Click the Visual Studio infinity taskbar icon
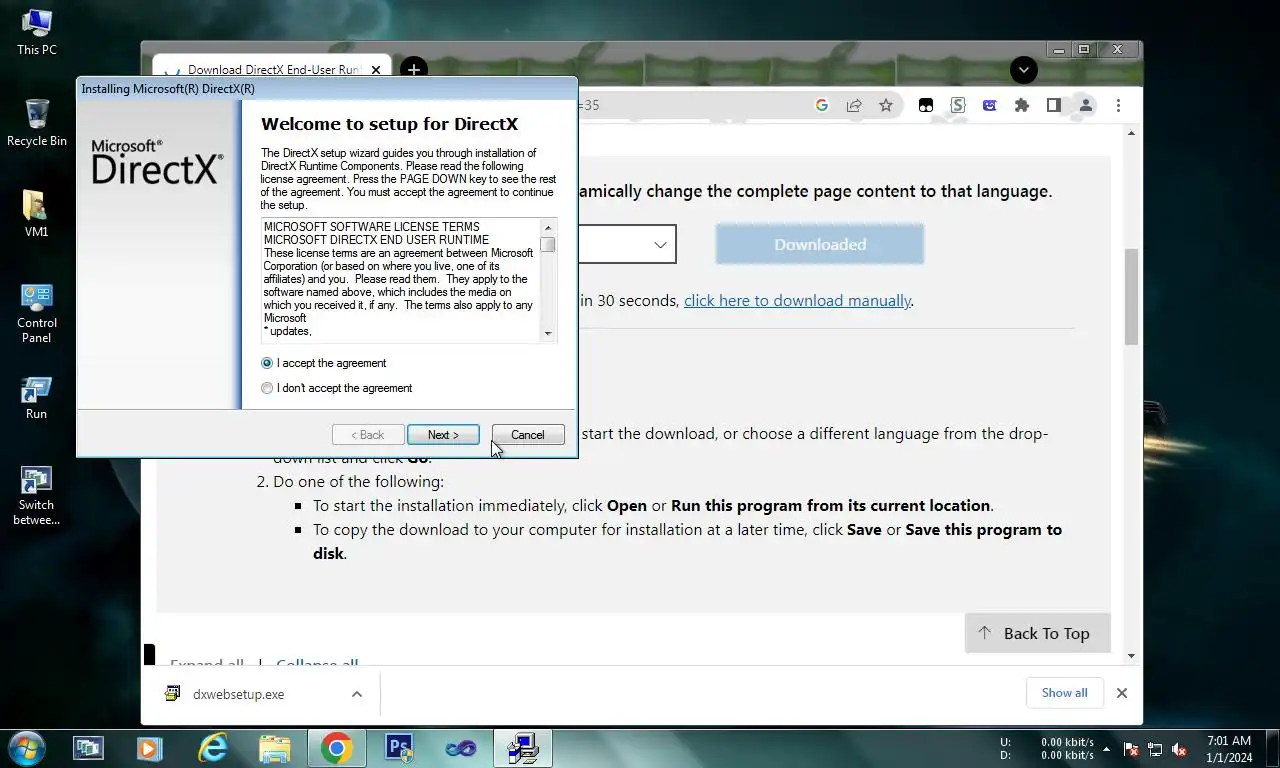This screenshot has width=1280, height=768. [461, 748]
